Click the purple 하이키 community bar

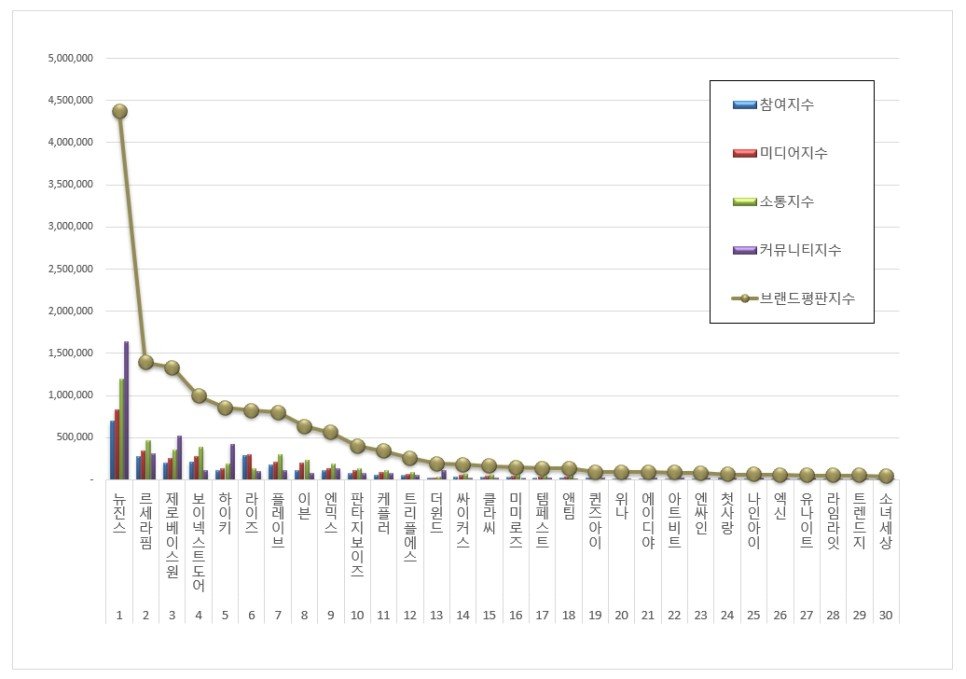tap(232, 461)
